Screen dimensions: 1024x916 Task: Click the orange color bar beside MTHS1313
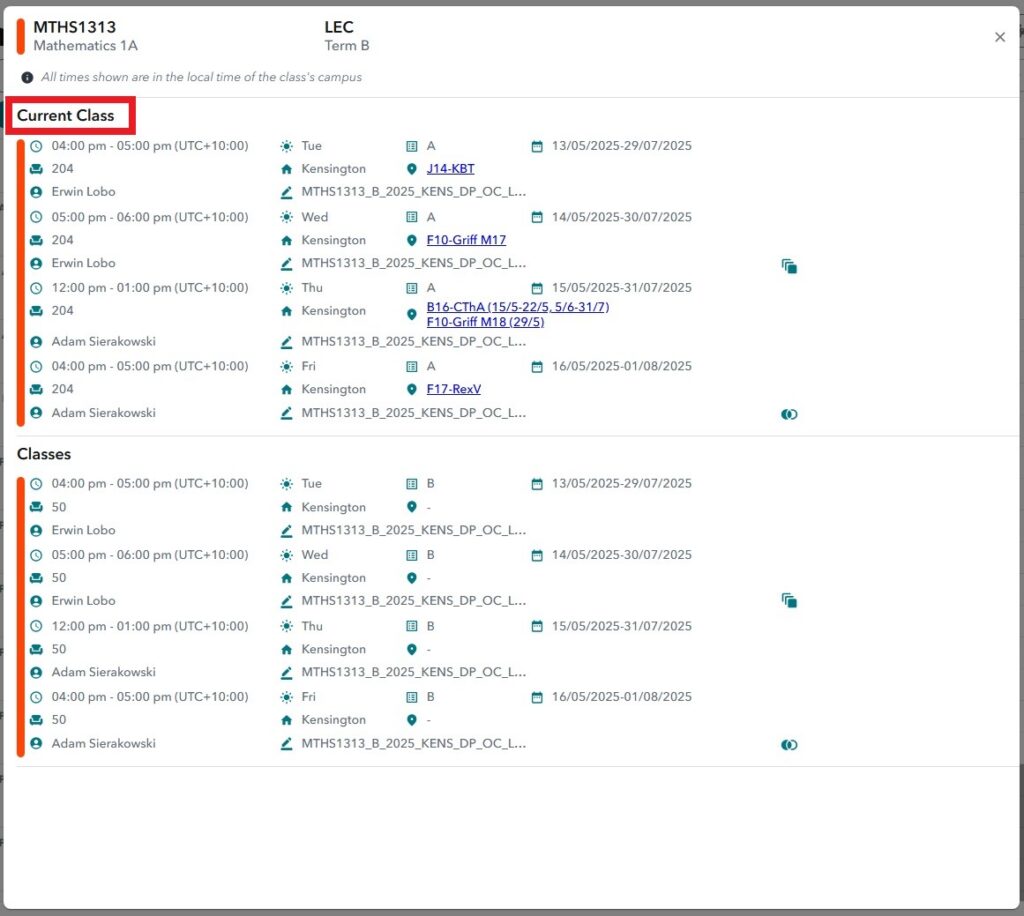pos(20,36)
